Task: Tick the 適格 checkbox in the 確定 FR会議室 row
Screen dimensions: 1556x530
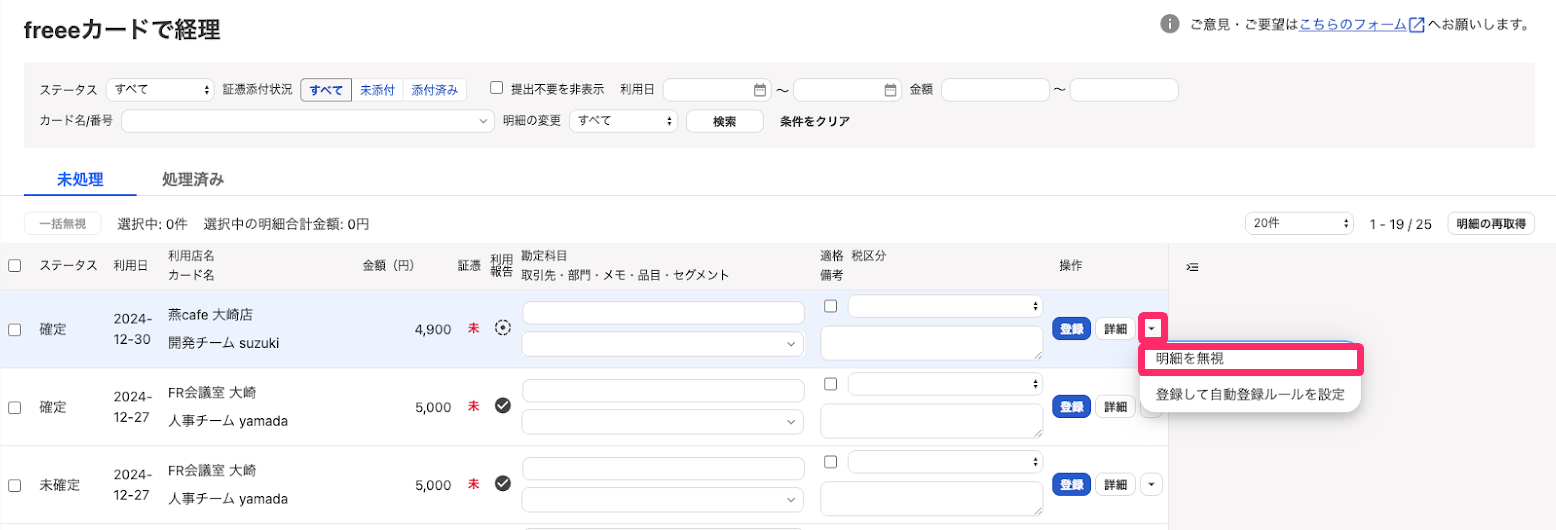Action: (830, 384)
